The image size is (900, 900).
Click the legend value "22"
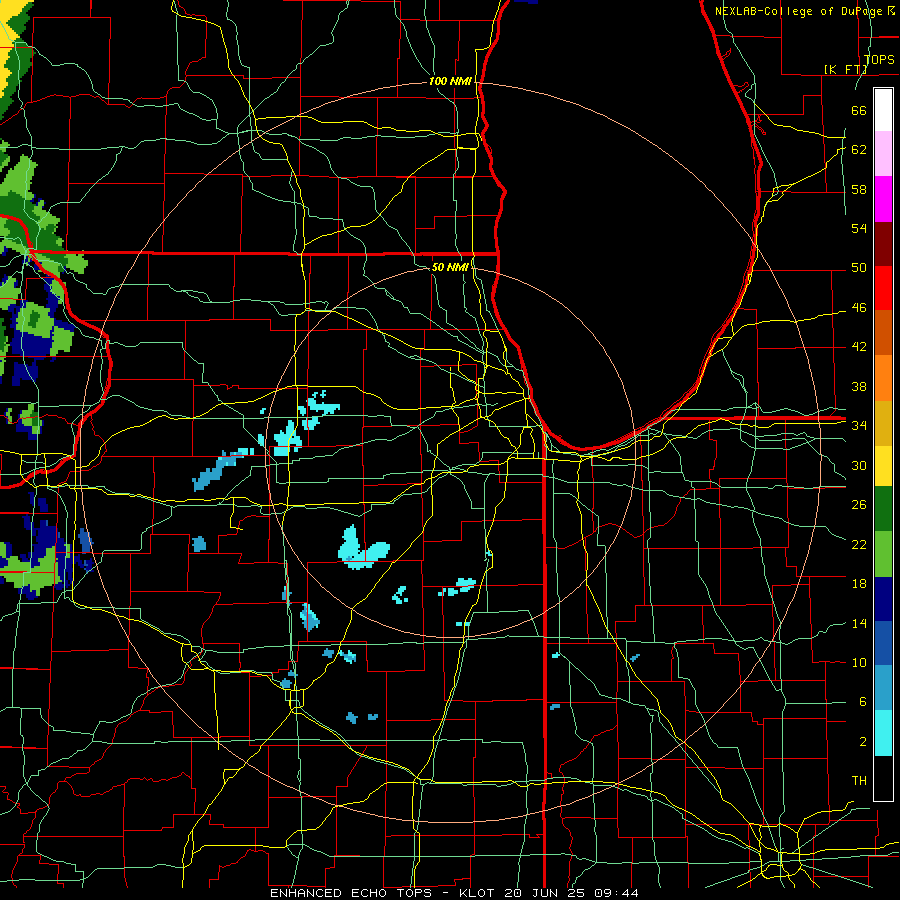[859, 544]
